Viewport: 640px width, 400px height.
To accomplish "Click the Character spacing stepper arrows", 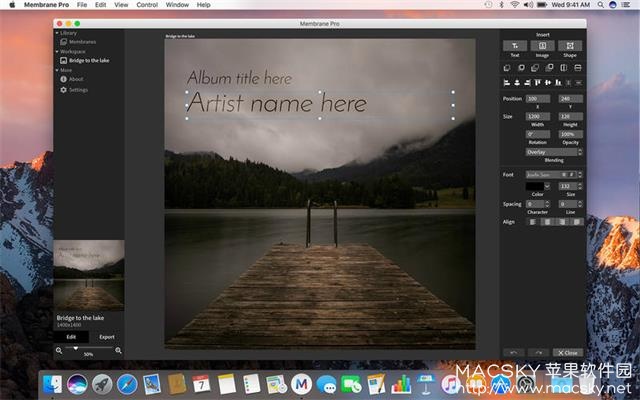I will pos(547,204).
